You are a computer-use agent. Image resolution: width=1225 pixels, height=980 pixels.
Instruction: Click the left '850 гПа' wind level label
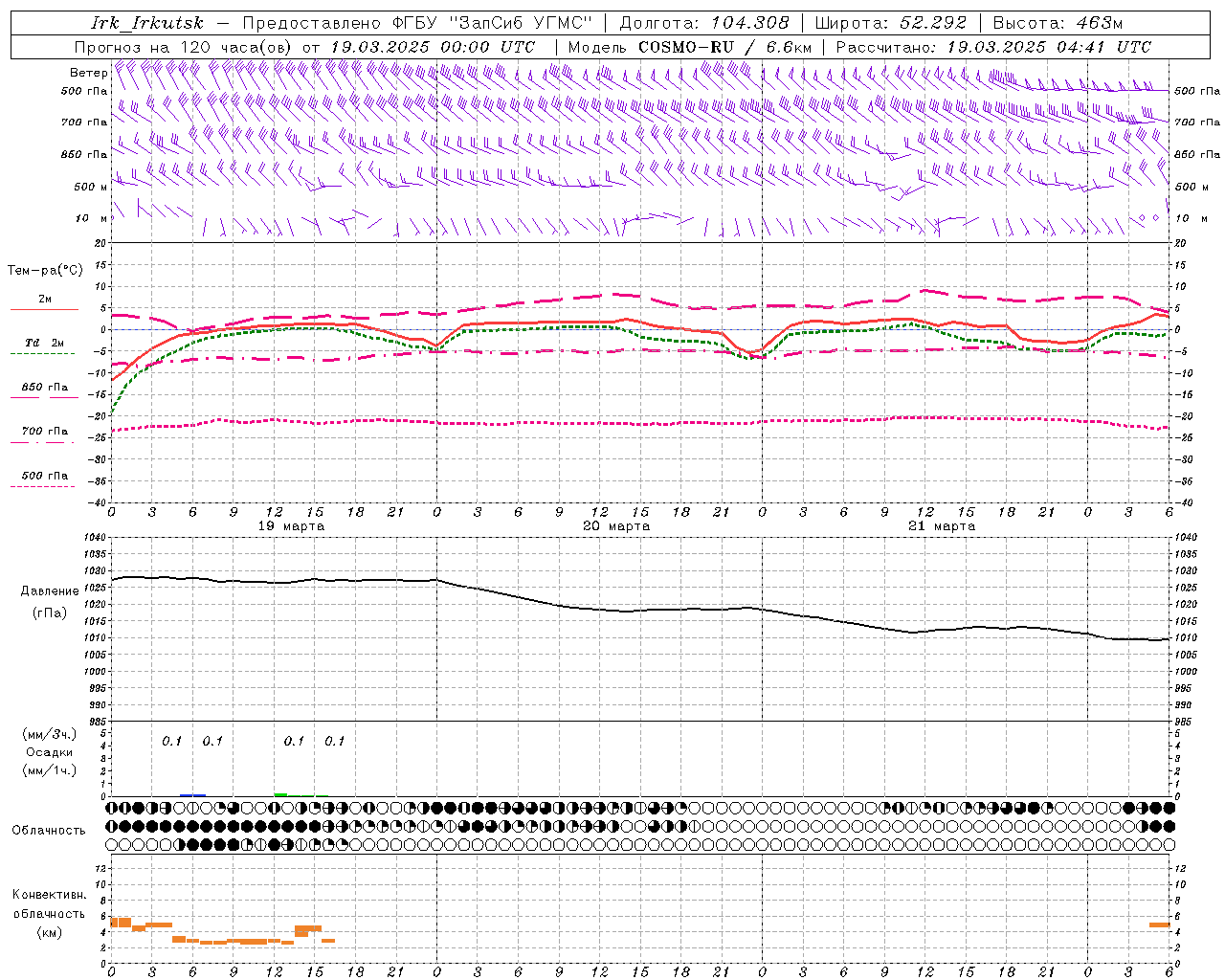coord(84,154)
